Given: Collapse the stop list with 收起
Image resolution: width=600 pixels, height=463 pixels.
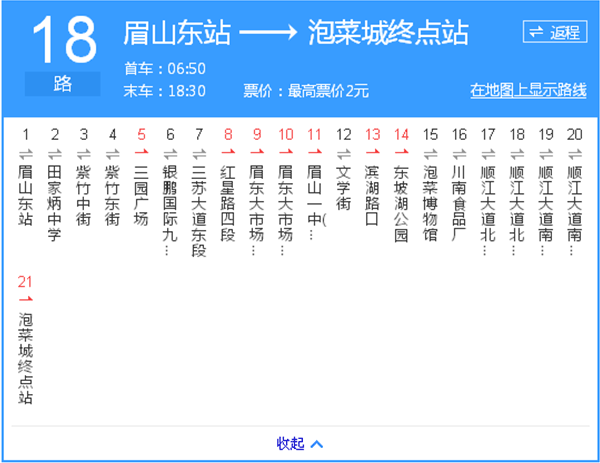Looking at the screenshot, I should (290, 443).
